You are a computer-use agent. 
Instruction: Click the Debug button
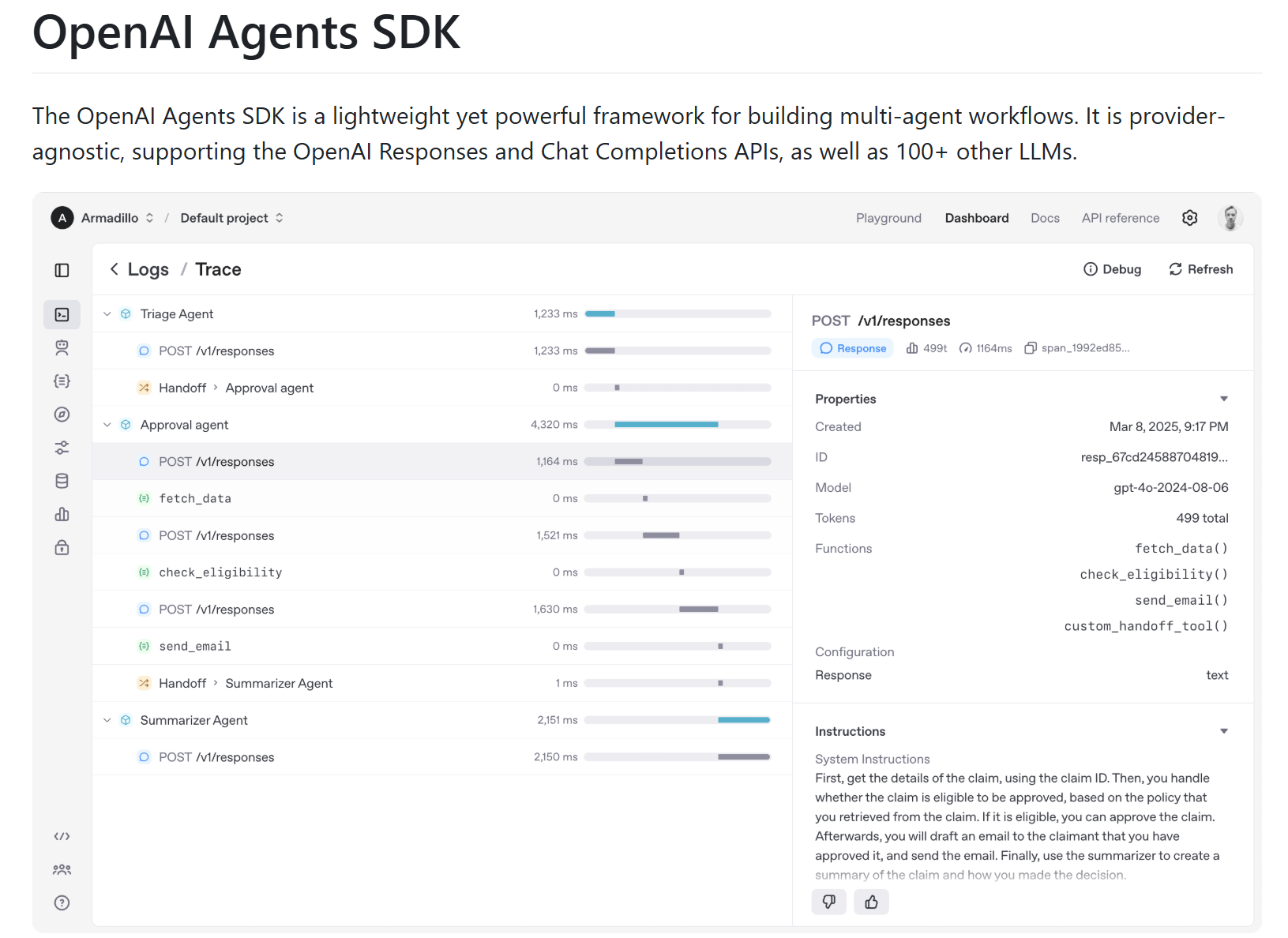1112,269
